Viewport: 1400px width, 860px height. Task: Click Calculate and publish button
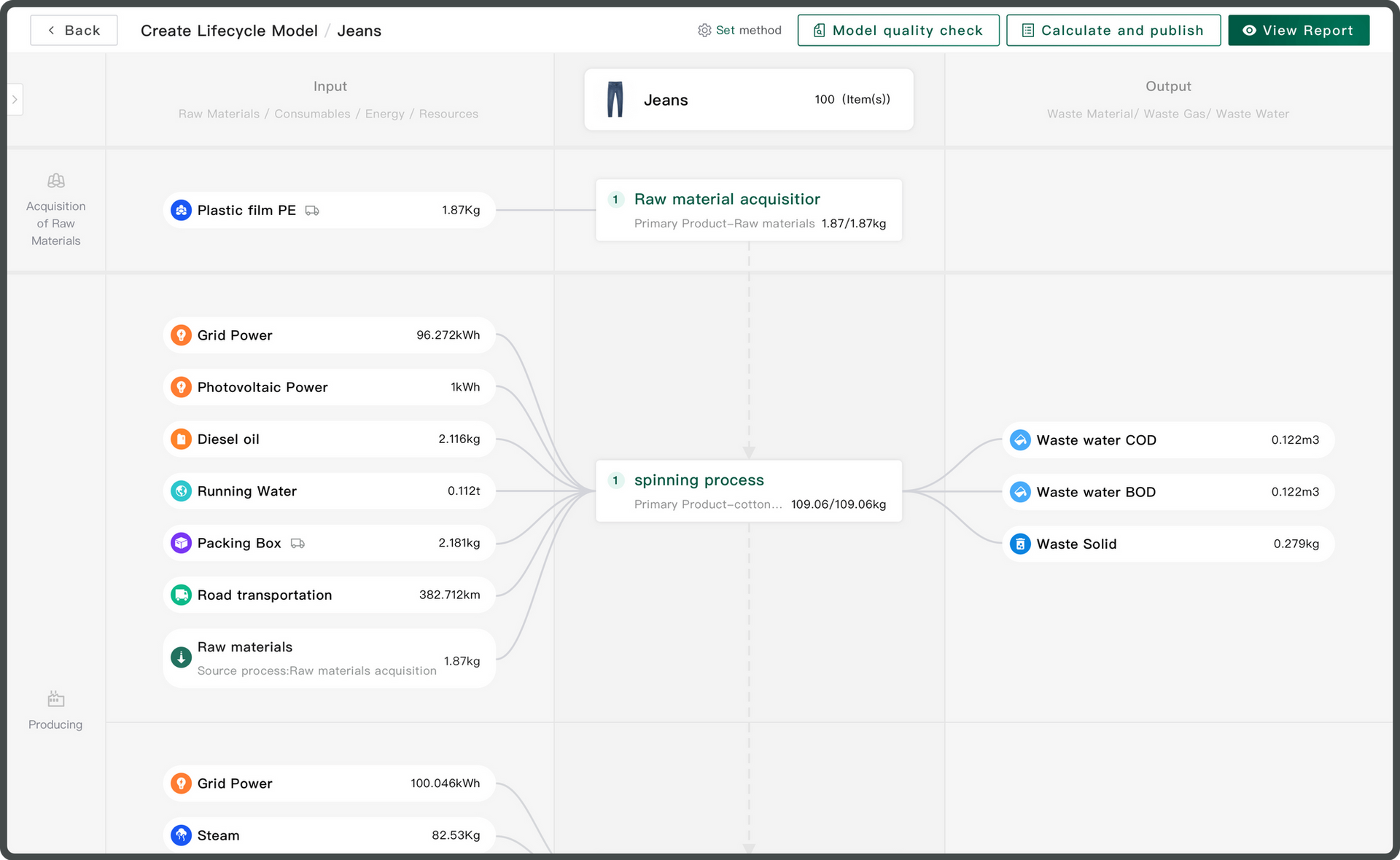[1113, 31]
